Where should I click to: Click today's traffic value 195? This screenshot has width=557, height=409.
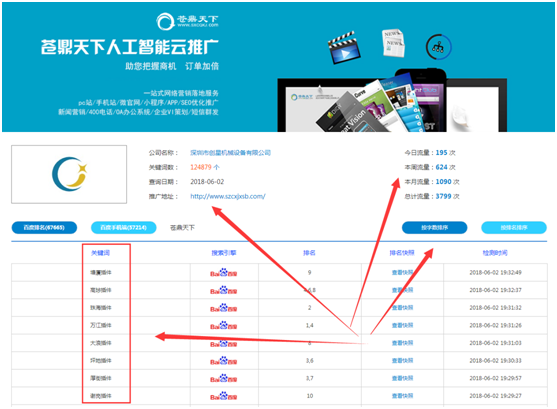click(441, 153)
